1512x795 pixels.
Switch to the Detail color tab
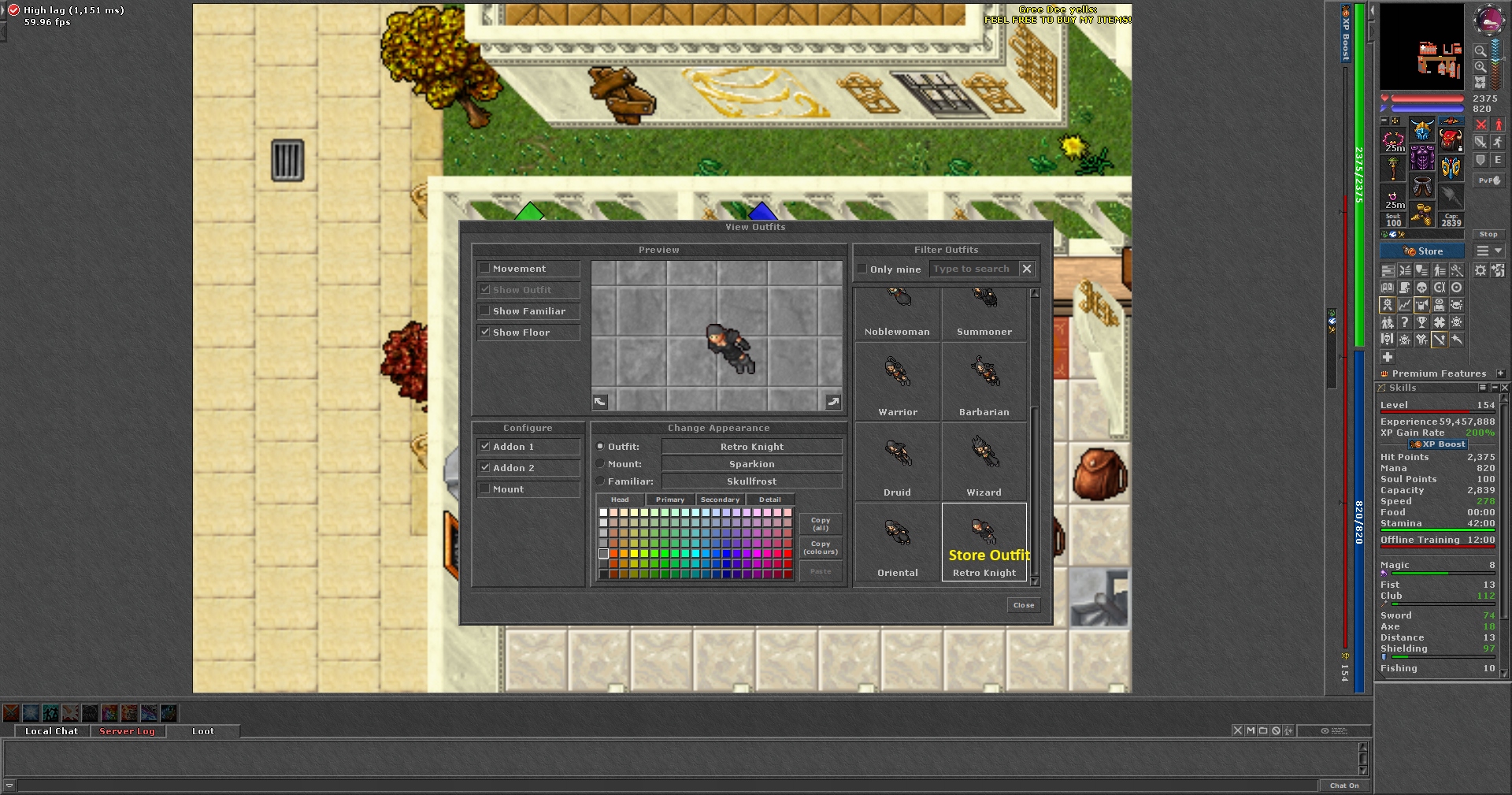click(x=769, y=500)
